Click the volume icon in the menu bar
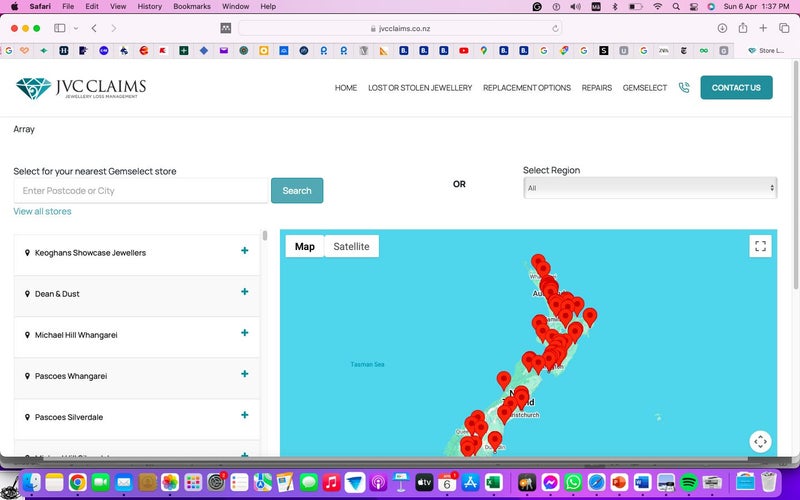The width and height of the screenshot is (800, 500). (x=576, y=7)
